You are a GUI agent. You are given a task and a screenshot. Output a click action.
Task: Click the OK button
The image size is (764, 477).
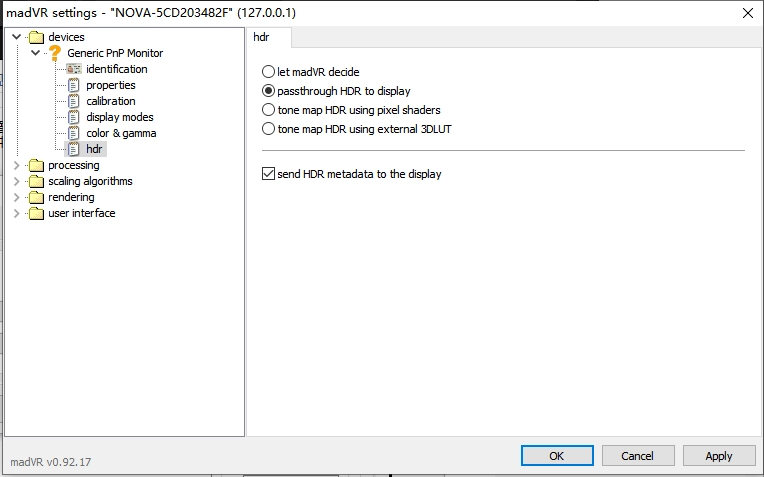557,456
